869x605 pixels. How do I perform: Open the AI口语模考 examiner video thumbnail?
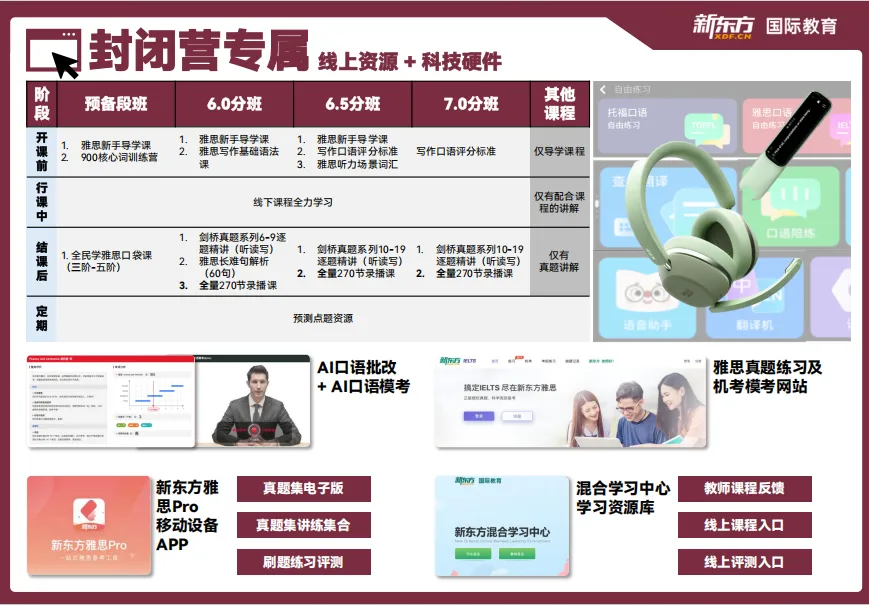[x=253, y=402]
